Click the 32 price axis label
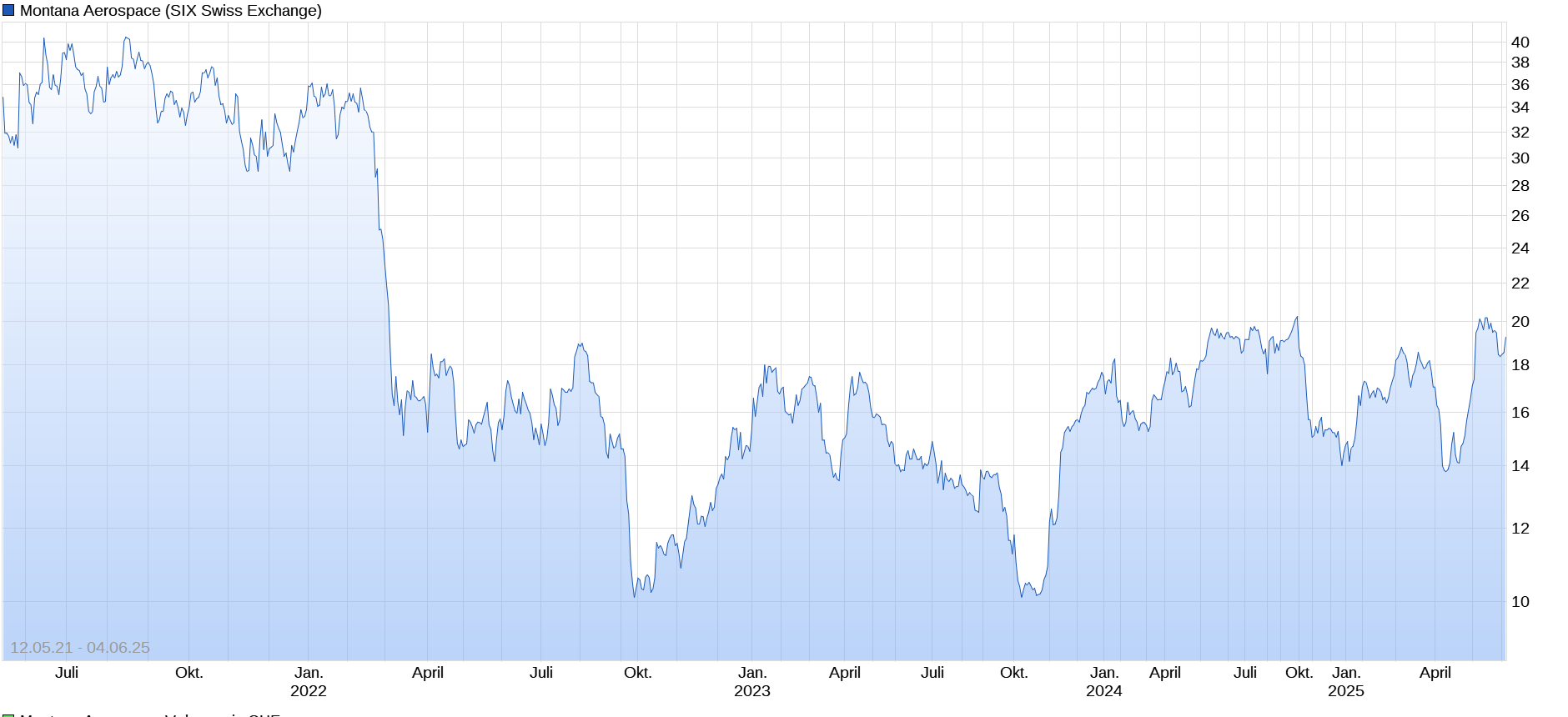This screenshot has height=717, width=1568. pyautogui.click(x=1520, y=133)
